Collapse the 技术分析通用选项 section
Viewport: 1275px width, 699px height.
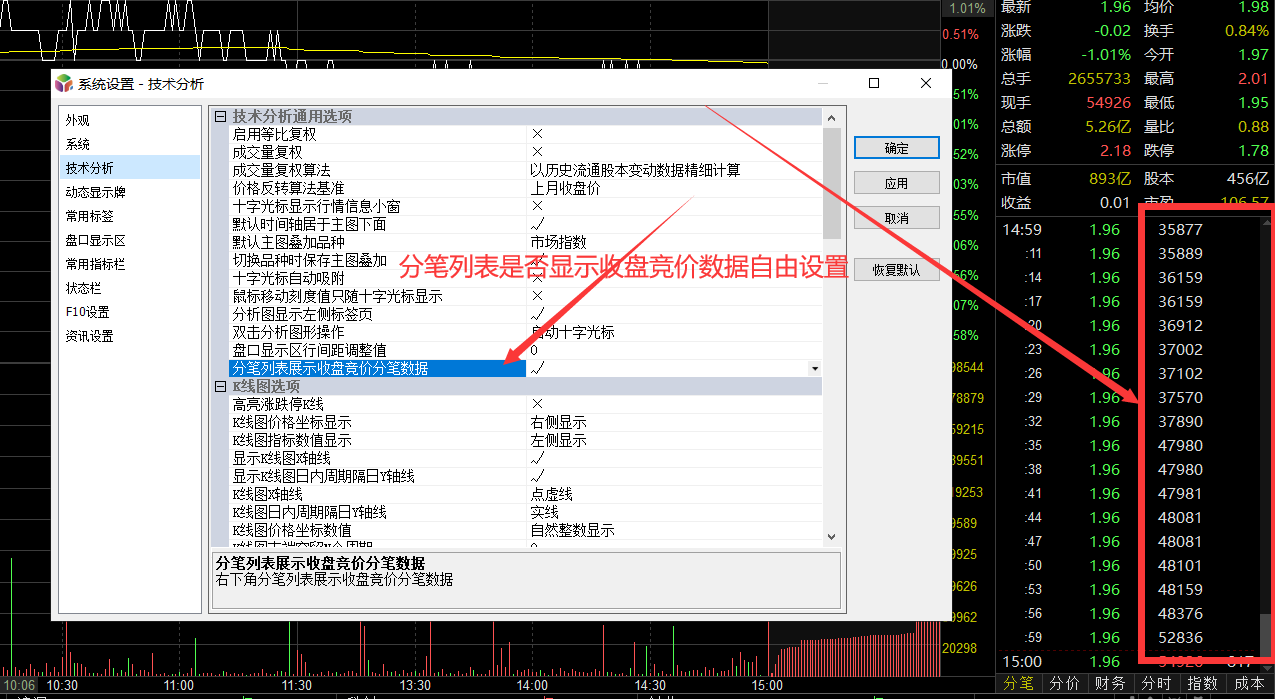(x=221, y=116)
